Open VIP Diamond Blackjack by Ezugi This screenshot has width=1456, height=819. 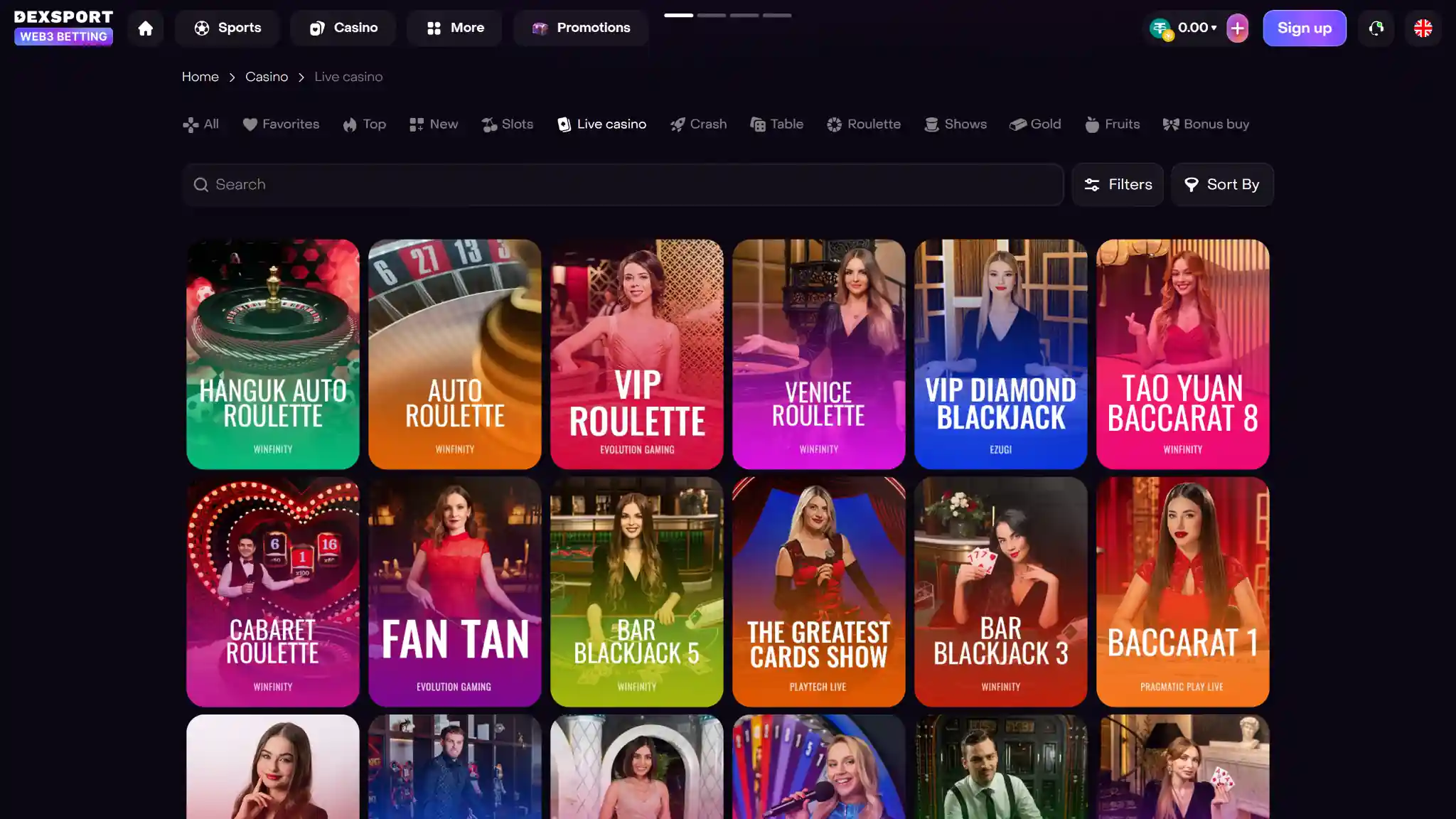click(1001, 354)
